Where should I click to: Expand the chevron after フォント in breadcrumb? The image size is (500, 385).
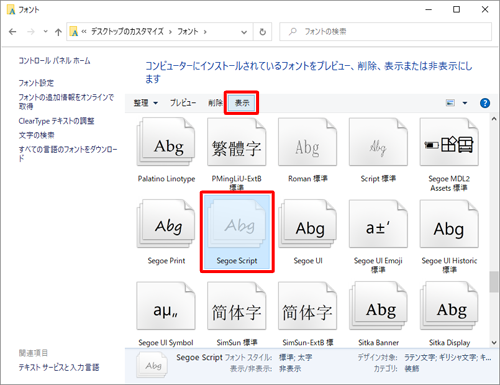[205, 32]
